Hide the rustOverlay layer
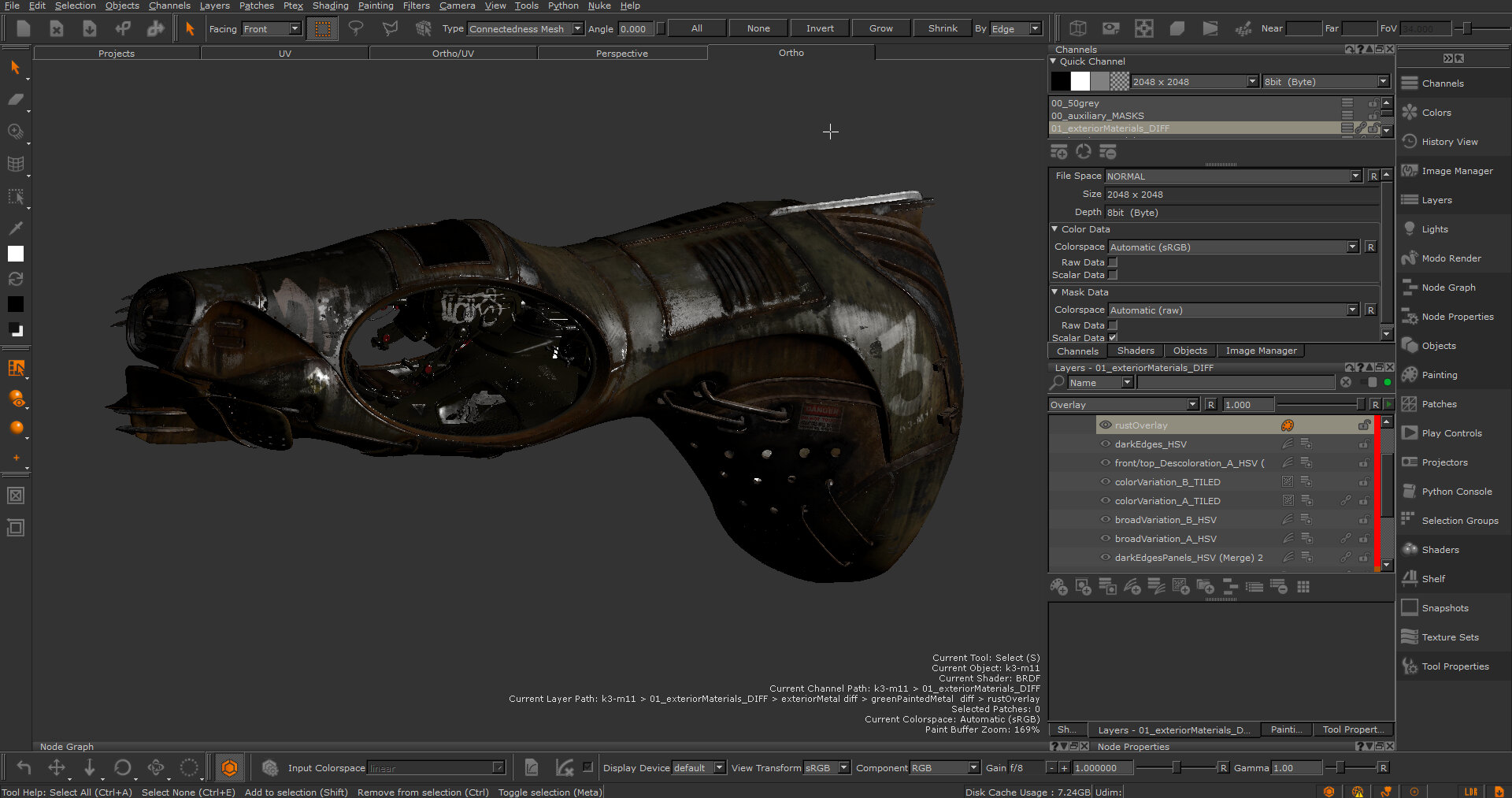The image size is (1512, 798). 1106,425
